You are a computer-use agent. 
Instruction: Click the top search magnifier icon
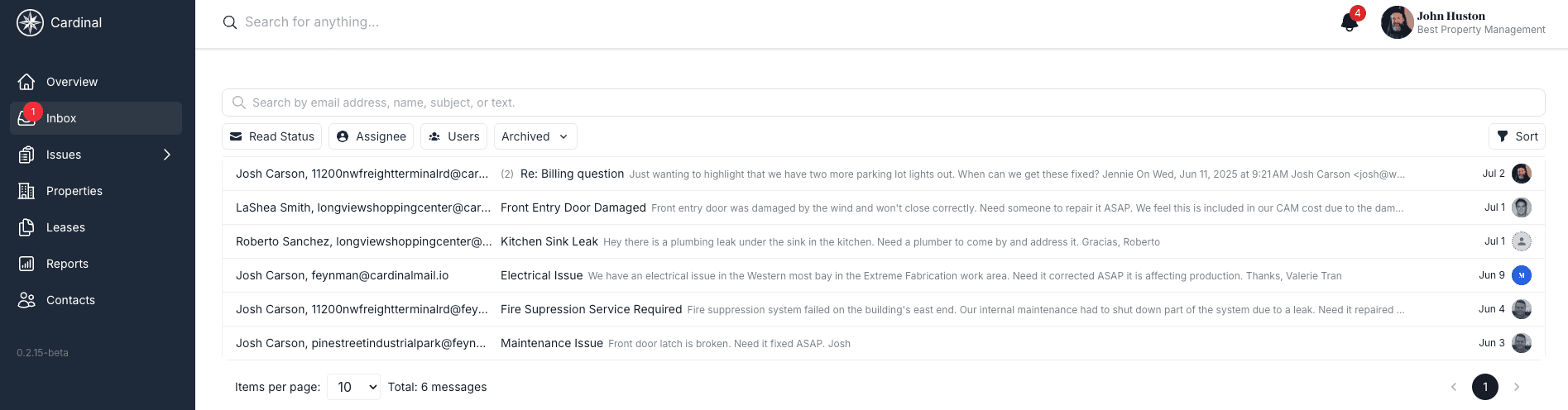click(x=230, y=22)
